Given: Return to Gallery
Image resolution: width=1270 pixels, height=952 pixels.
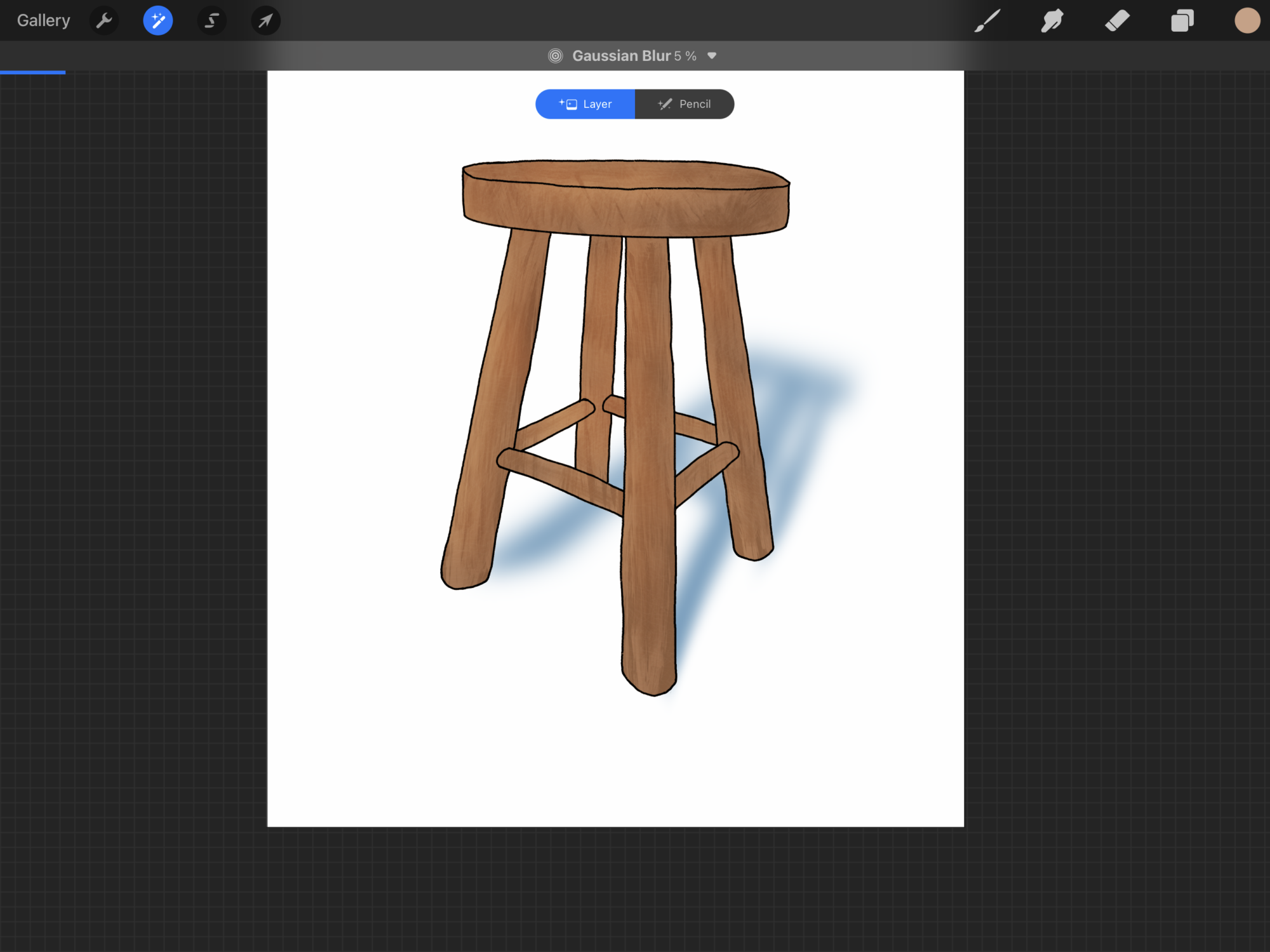Looking at the screenshot, I should (x=43, y=21).
